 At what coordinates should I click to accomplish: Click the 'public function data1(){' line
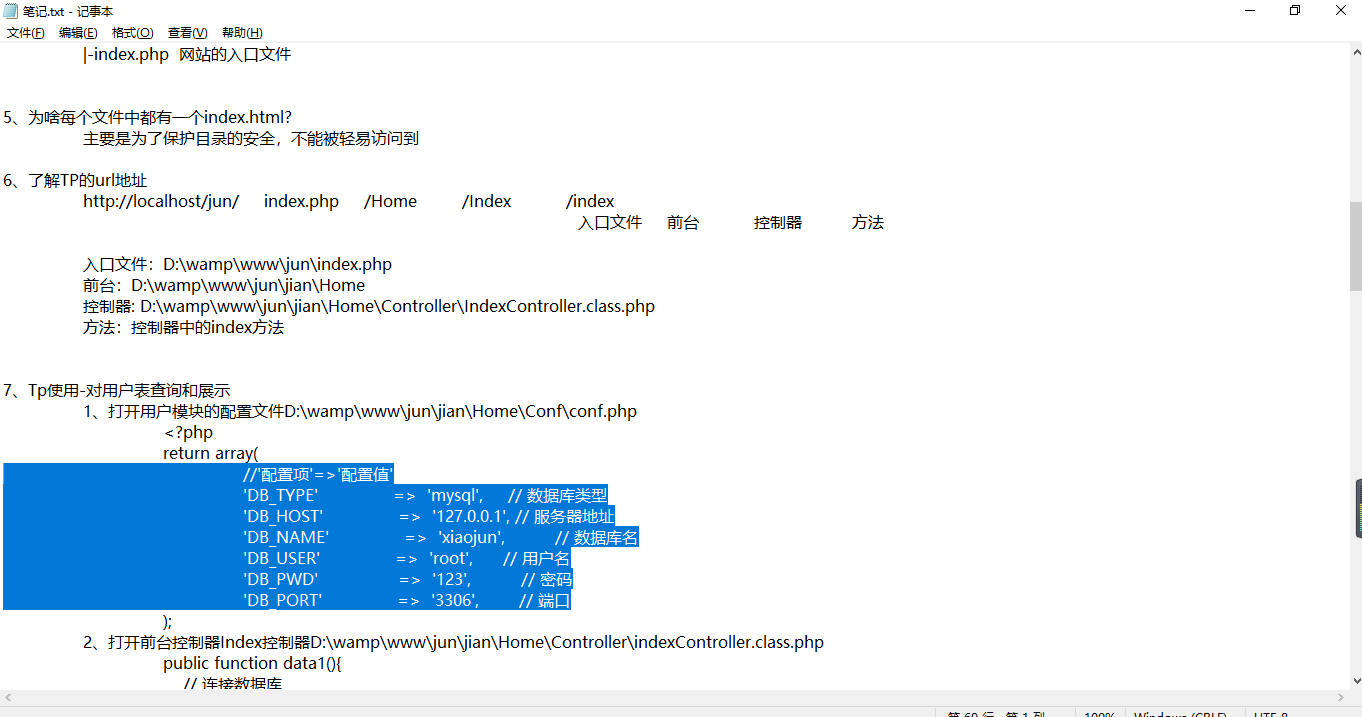click(x=252, y=663)
